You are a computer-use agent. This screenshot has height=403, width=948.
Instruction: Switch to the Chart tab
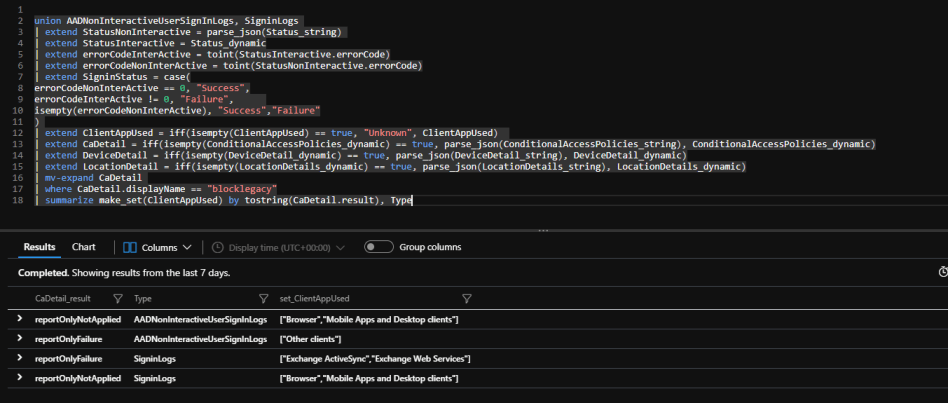pyautogui.click(x=84, y=247)
